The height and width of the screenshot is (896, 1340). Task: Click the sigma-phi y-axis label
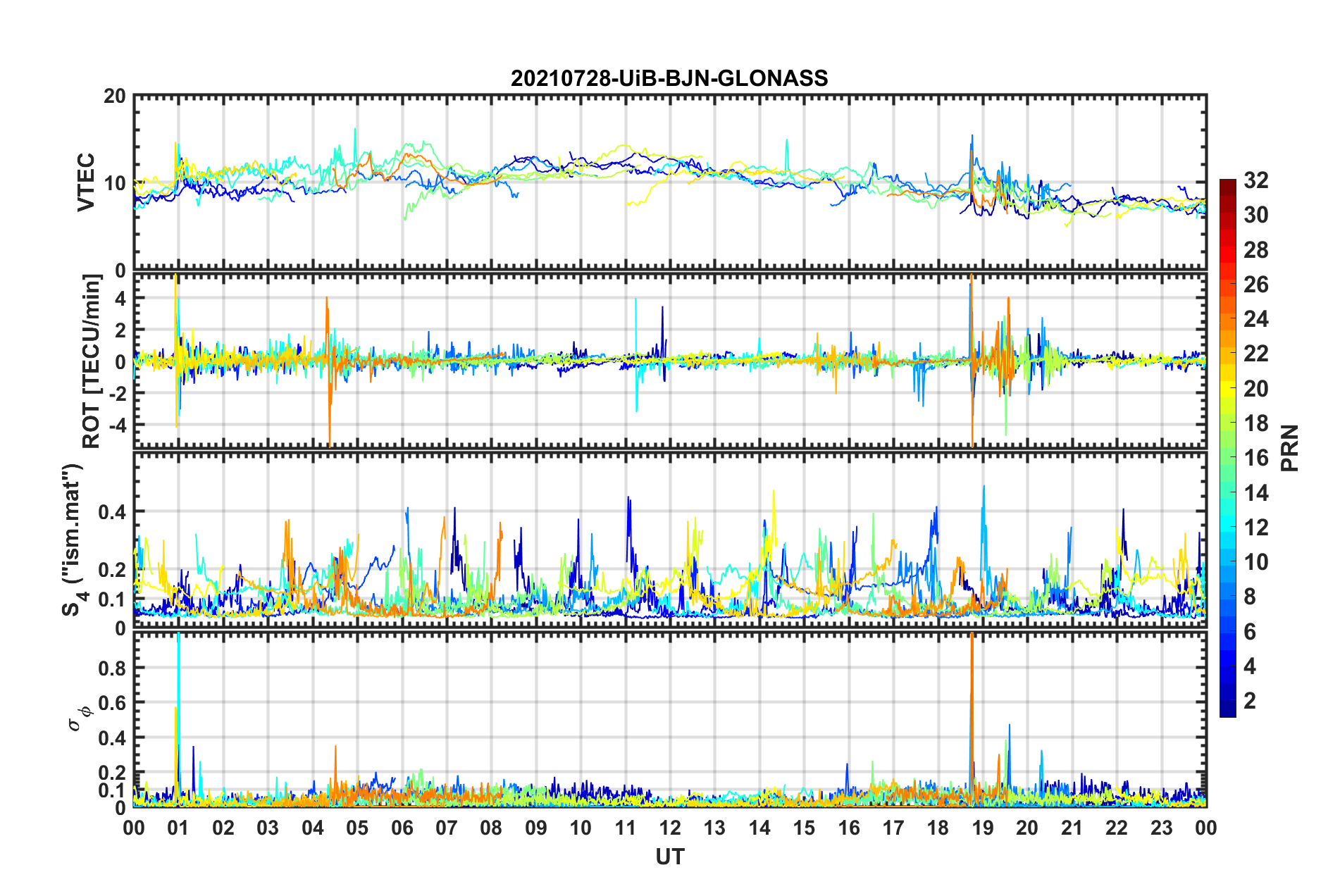(x=80, y=718)
